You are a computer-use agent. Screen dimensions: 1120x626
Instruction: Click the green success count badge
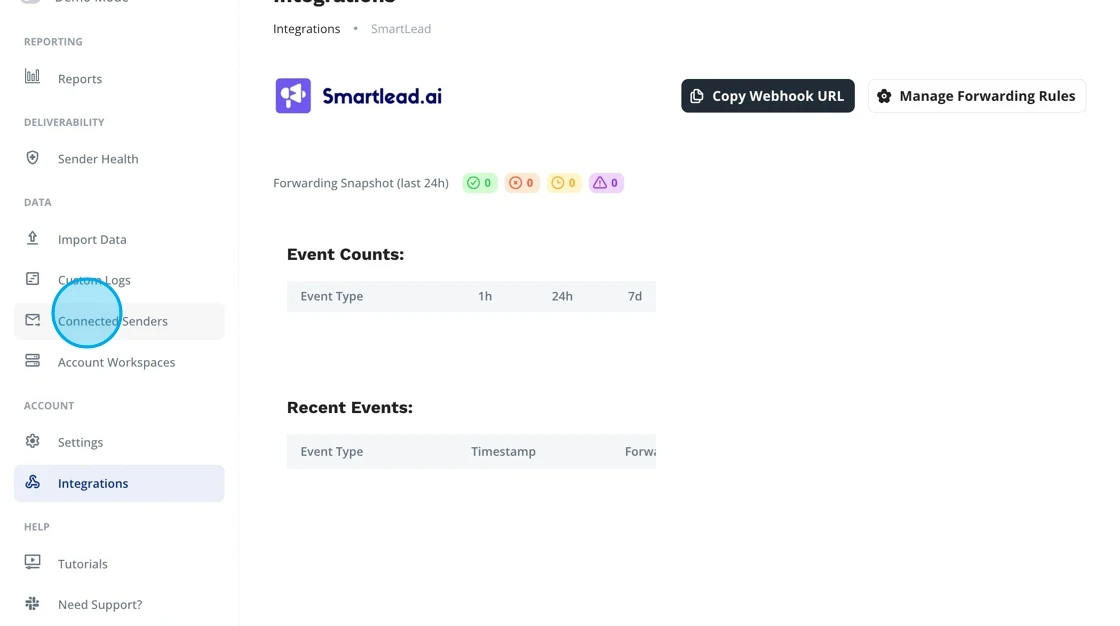coord(479,182)
